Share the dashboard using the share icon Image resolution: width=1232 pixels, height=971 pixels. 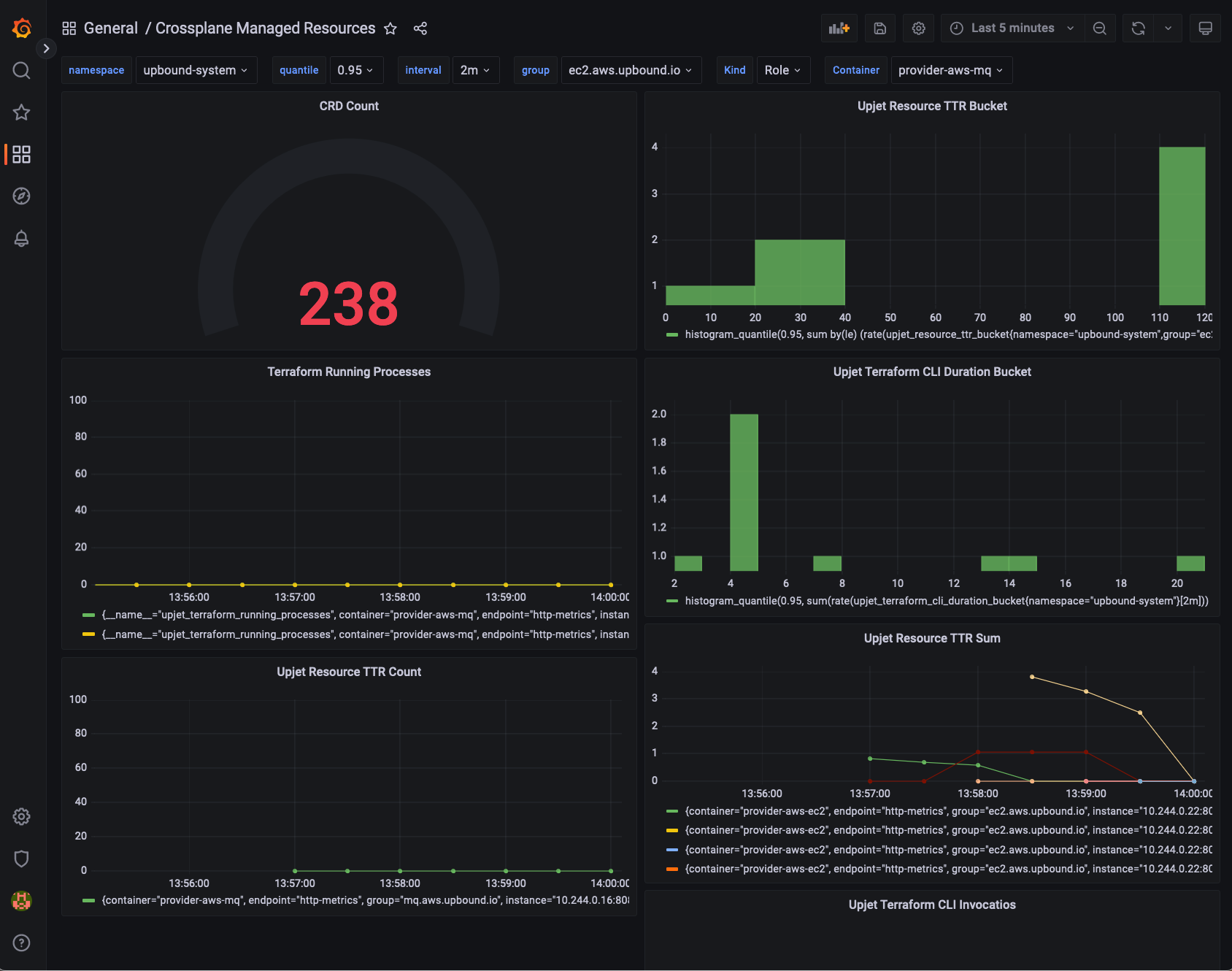[x=420, y=28]
